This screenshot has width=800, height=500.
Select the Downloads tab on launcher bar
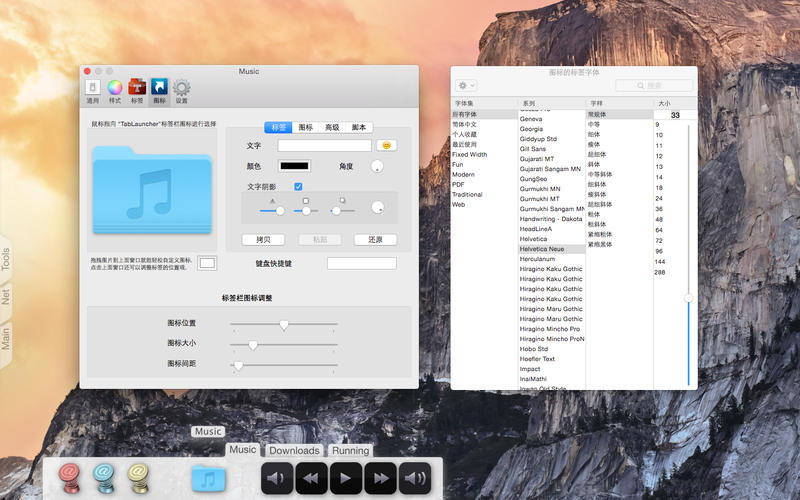294,451
